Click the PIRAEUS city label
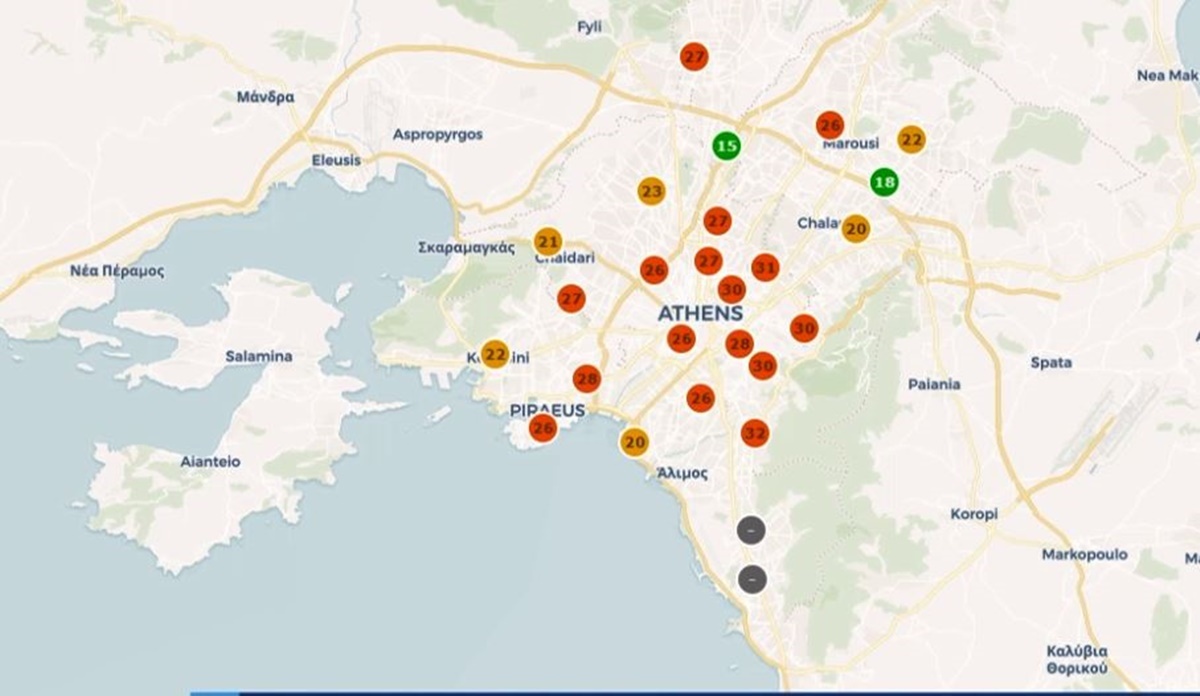 tap(548, 409)
